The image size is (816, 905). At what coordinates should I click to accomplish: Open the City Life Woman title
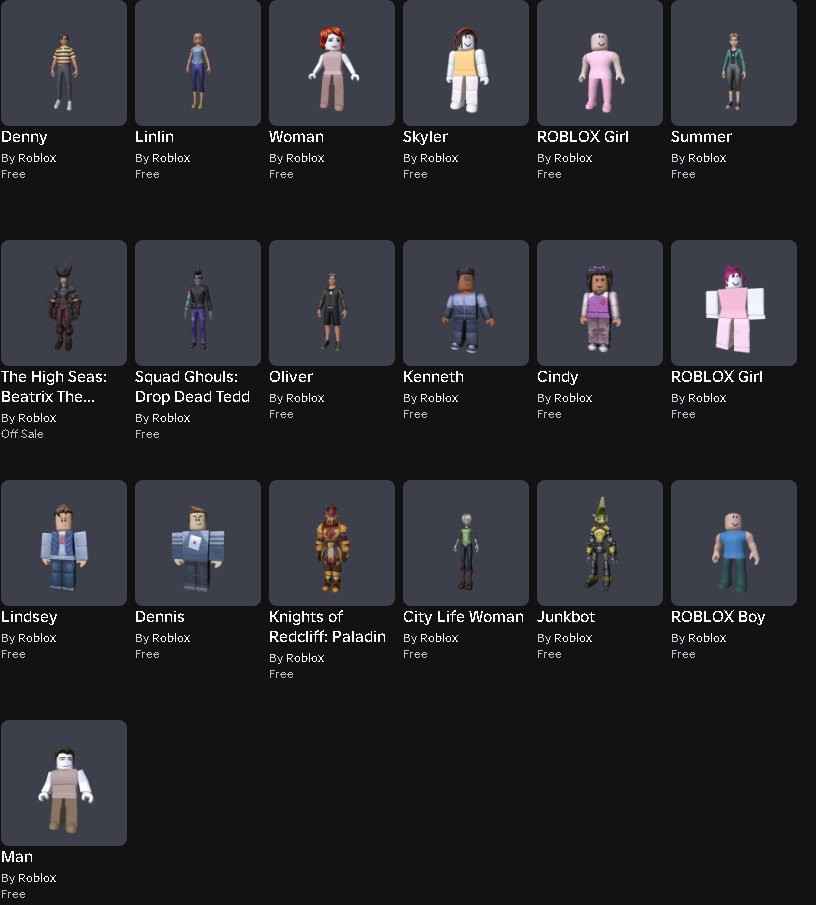click(x=463, y=618)
